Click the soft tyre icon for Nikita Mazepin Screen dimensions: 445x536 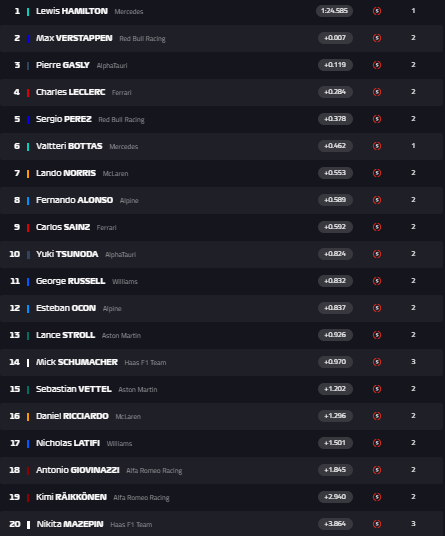coord(377,524)
